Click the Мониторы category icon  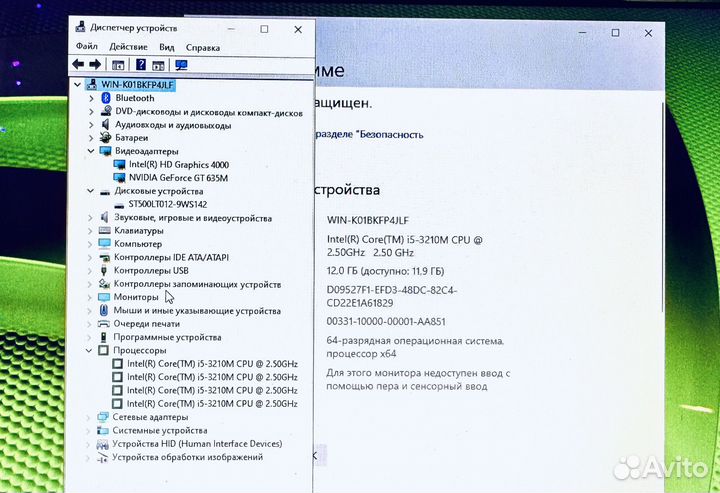click(104, 297)
